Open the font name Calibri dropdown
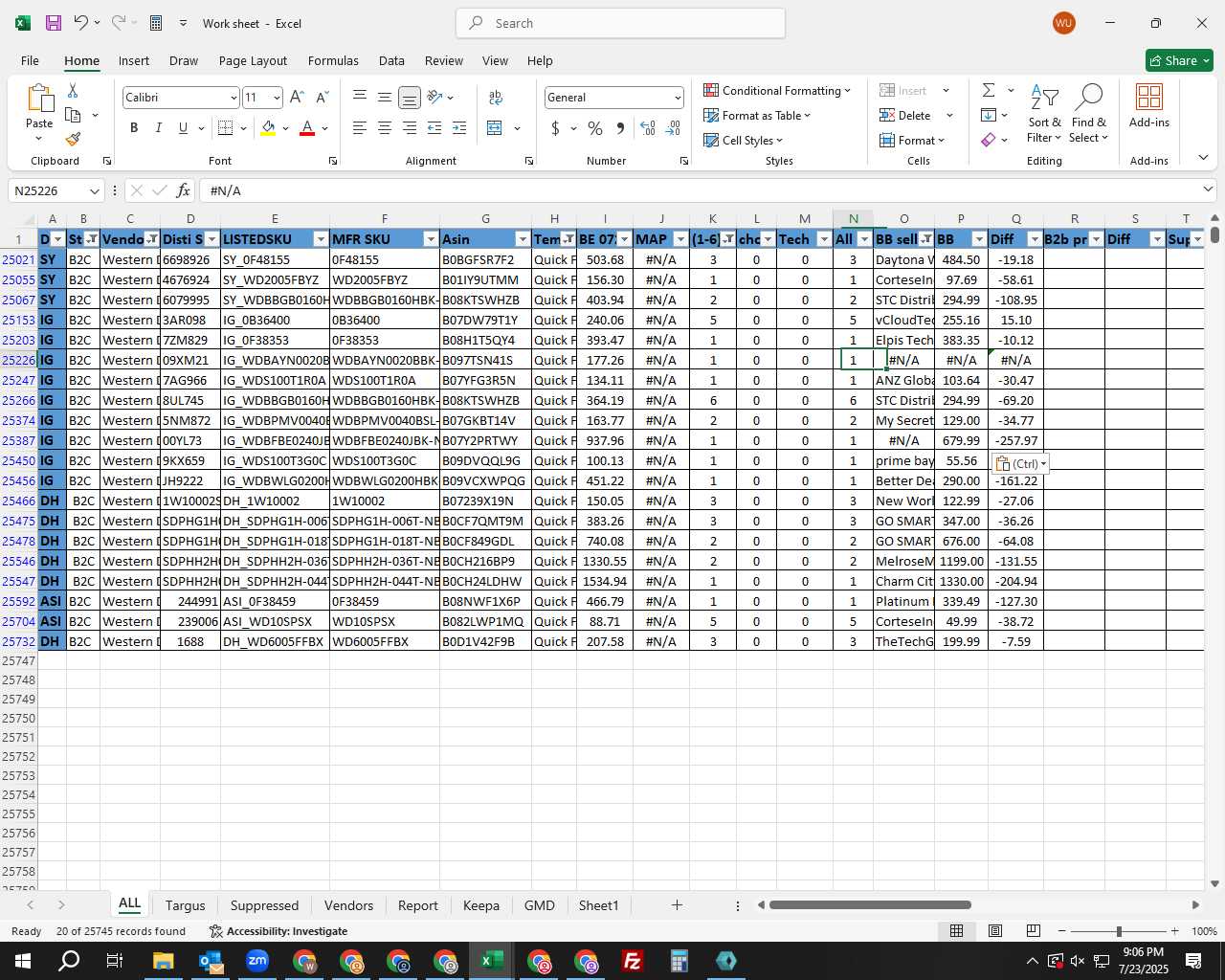 (233, 98)
